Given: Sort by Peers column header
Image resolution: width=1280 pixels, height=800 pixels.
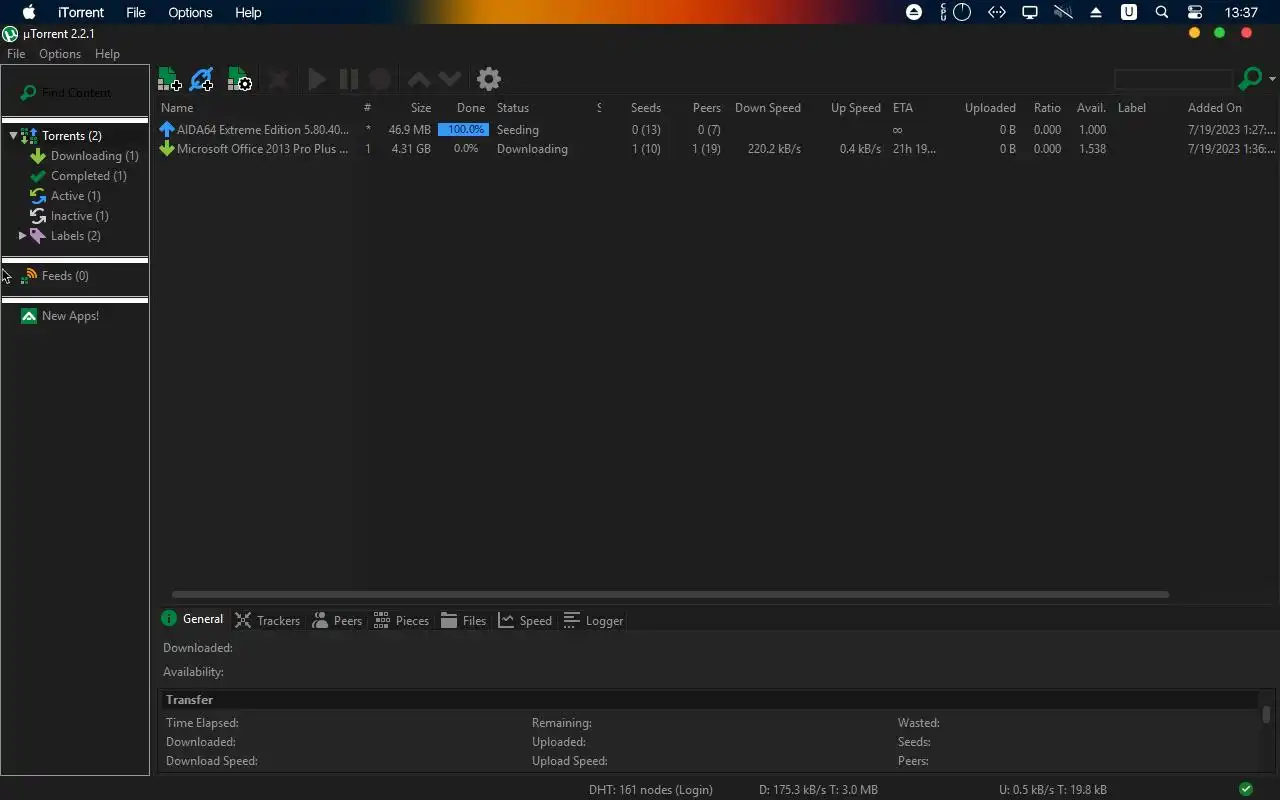Looking at the screenshot, I should [707, 108].
